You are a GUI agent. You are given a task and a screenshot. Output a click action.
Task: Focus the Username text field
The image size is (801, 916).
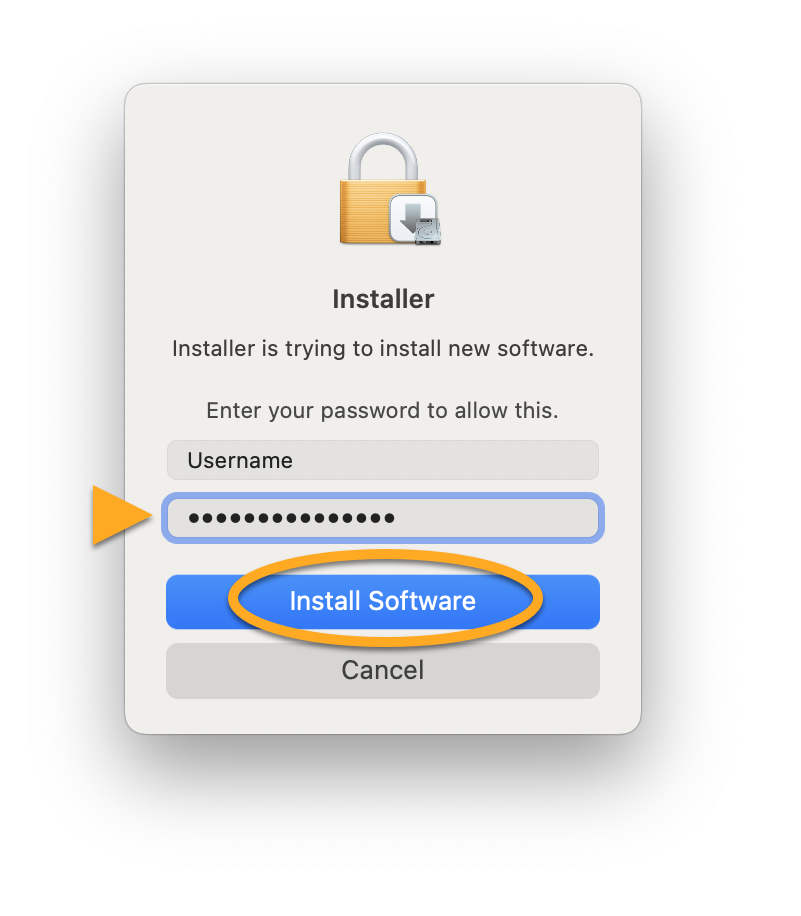pos(383,460)
